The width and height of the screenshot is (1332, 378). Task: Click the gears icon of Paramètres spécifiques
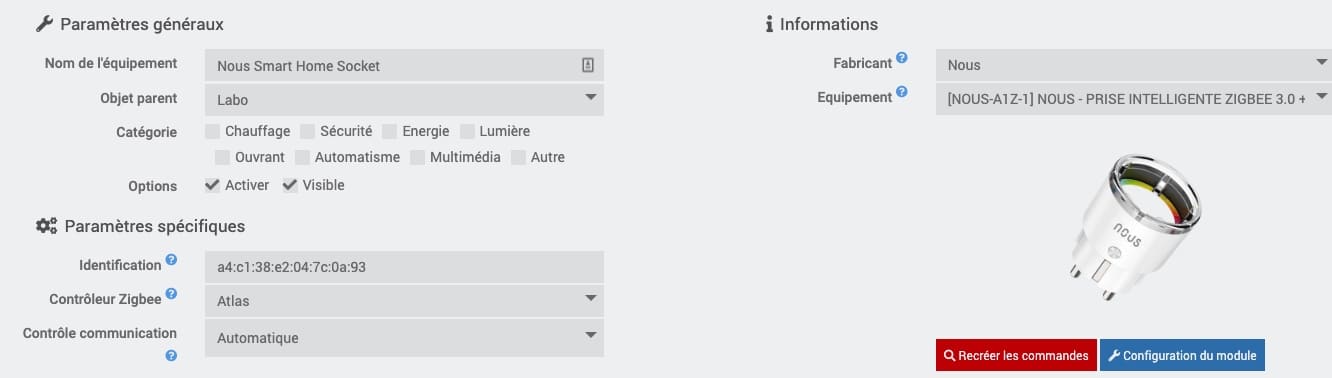pos(47,226)
